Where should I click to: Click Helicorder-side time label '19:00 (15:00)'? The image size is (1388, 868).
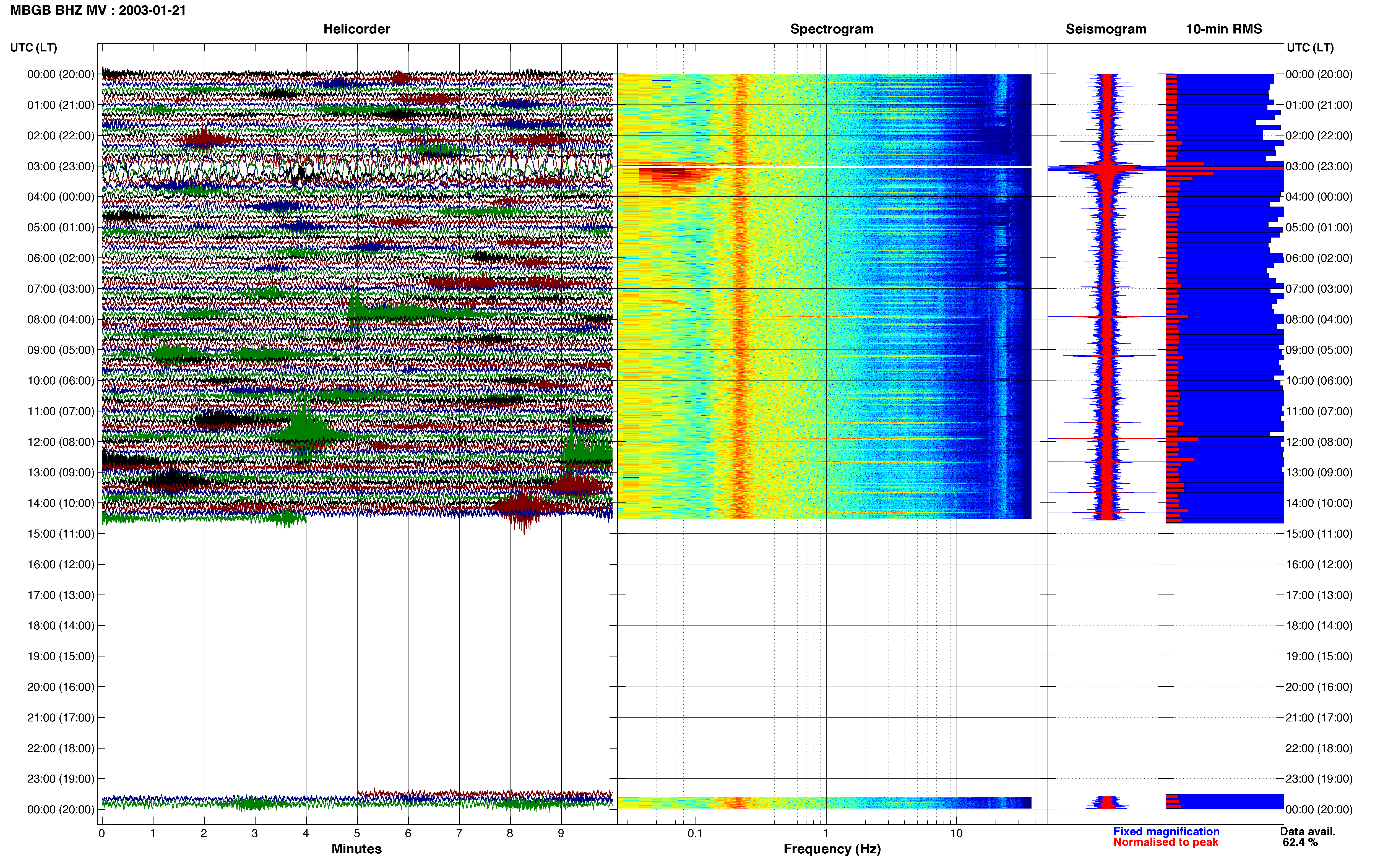61,656
